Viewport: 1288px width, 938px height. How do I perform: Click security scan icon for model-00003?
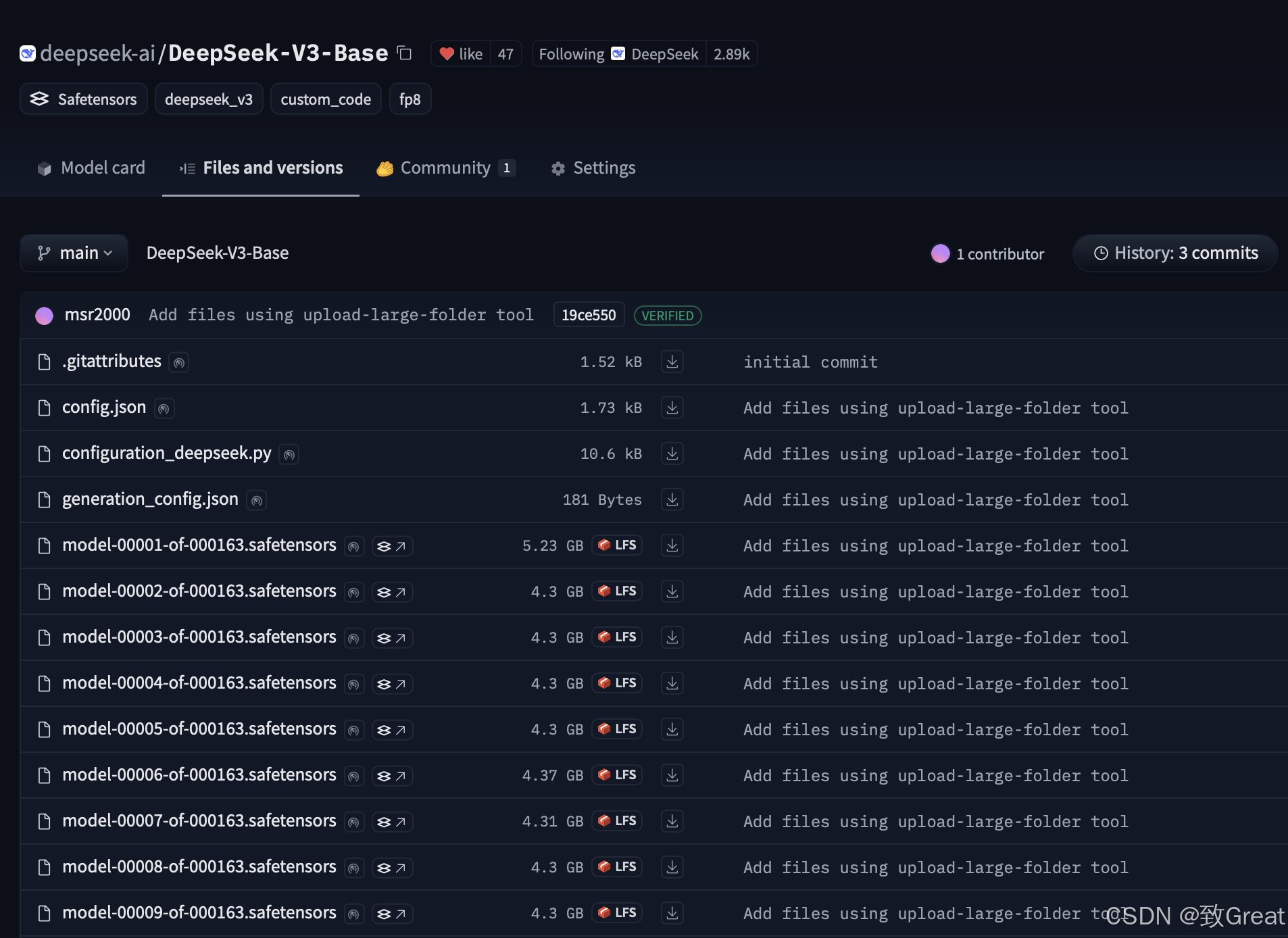coord(354,638)
